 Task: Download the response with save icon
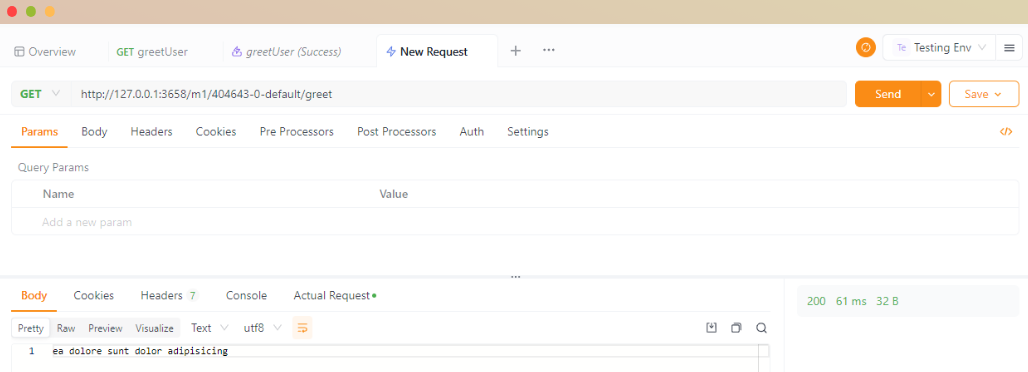point(711,327)
